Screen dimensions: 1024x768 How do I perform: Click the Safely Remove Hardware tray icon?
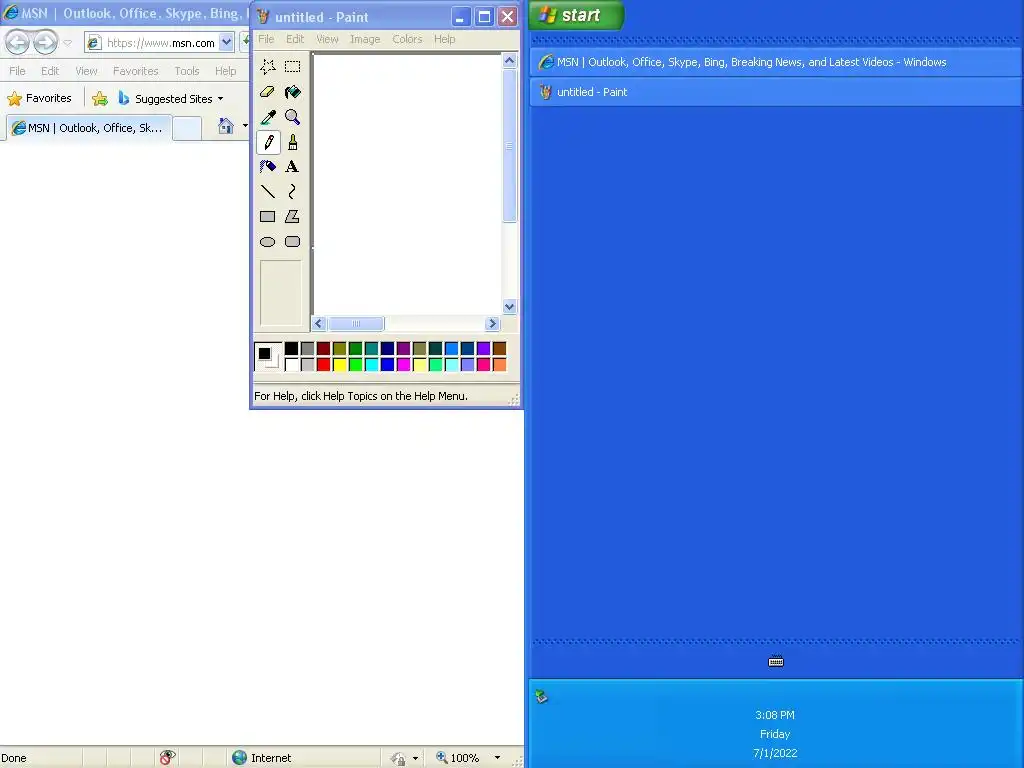(541, 697)
